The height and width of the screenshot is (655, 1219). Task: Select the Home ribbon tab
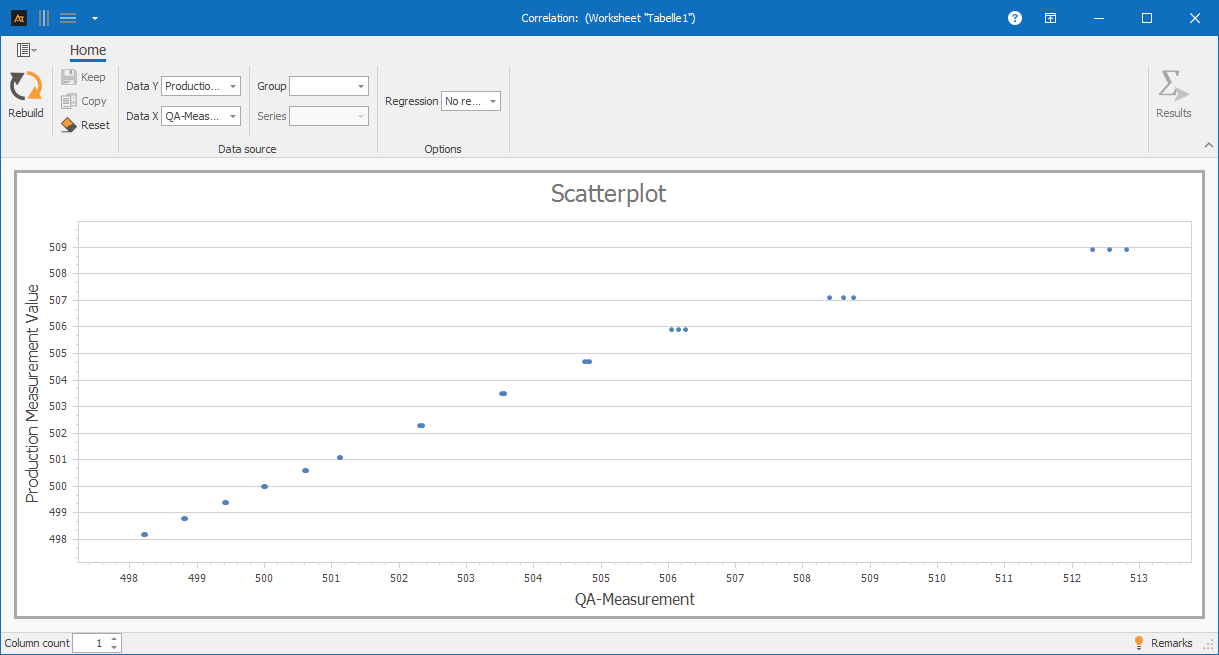[88, 51]
